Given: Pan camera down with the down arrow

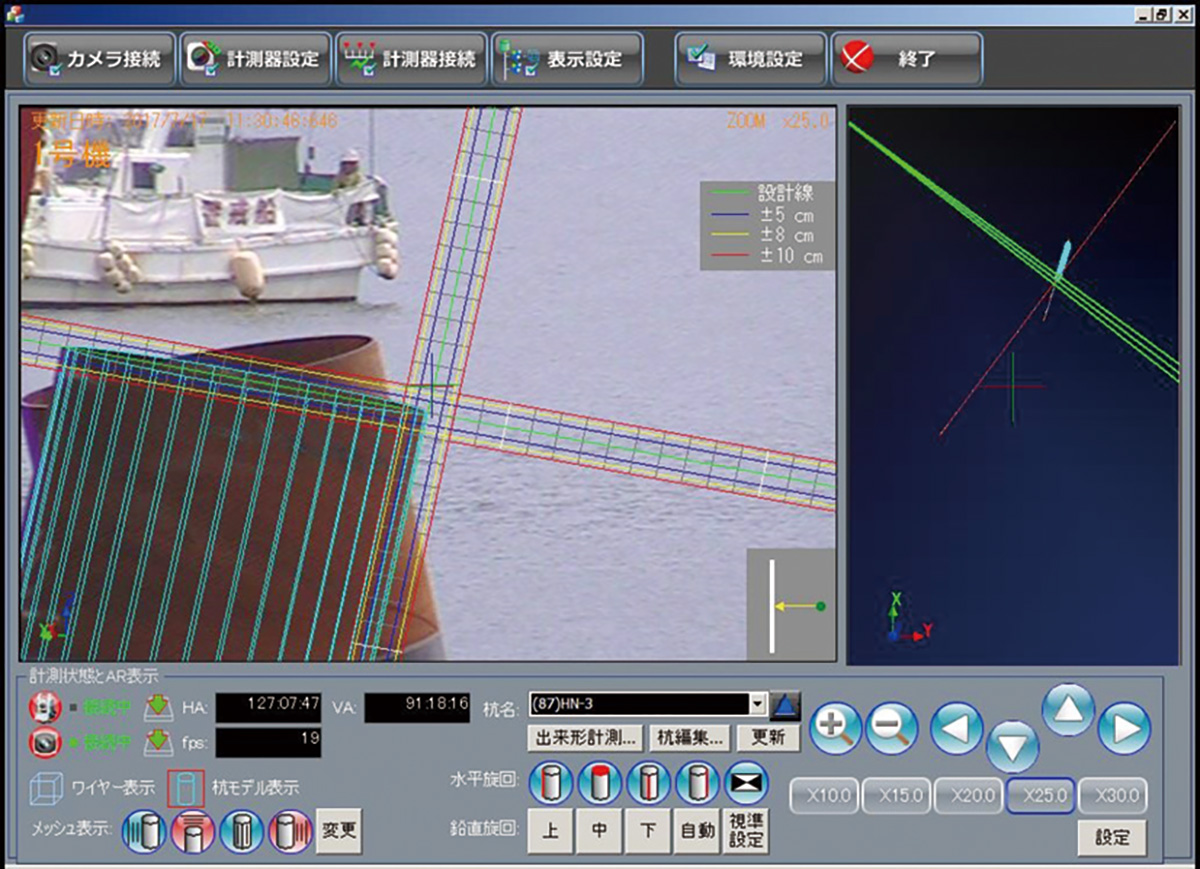Looking at the screenshot, I should [1012, 746].
